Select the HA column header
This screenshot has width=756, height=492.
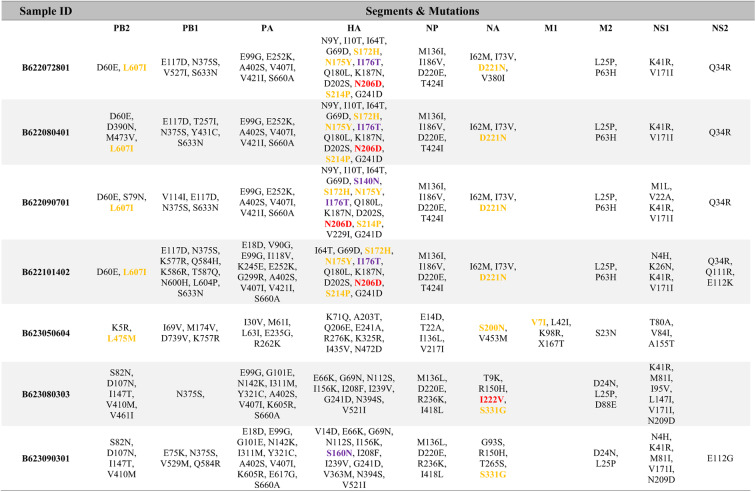point(353,28)
